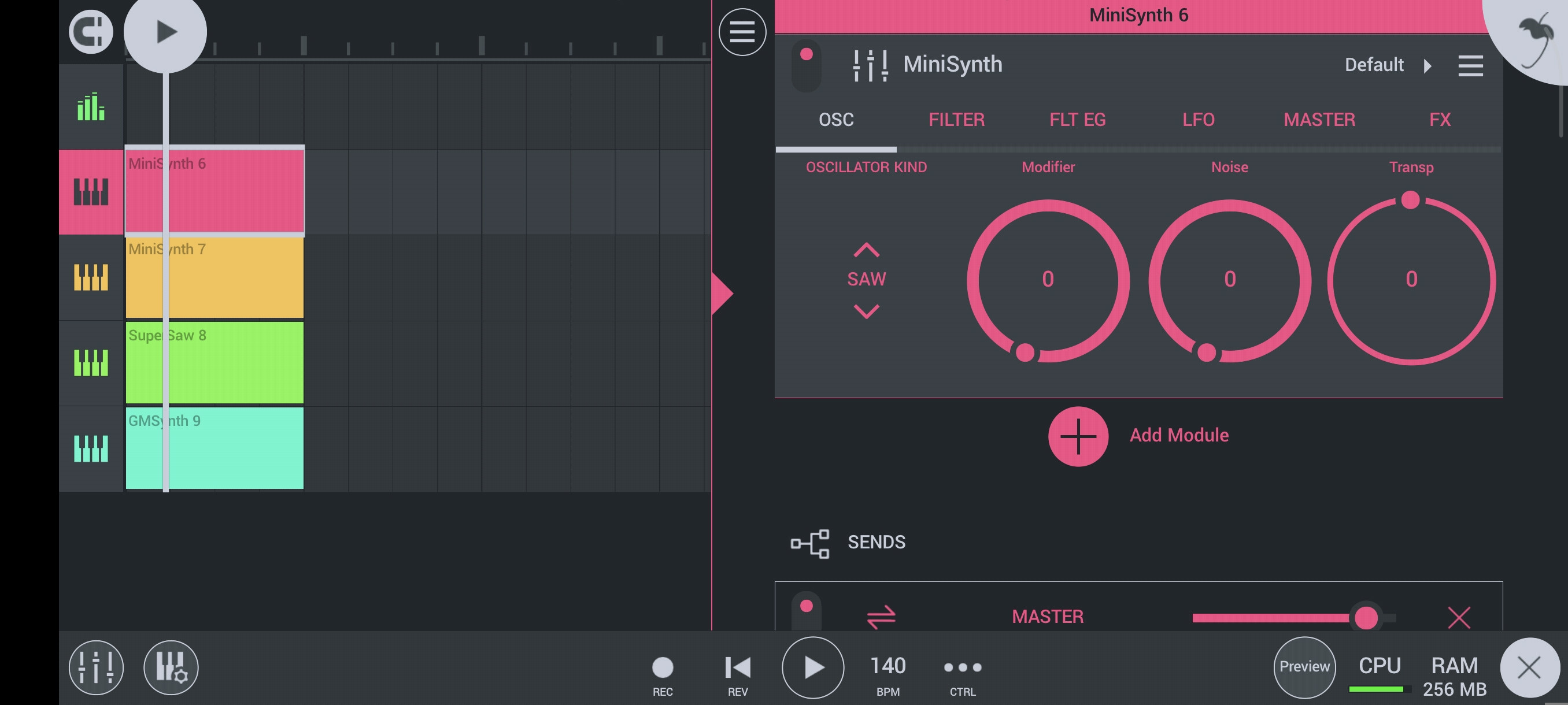This screenshot has height=705, width=1568.
Task: Remove the MASTER send with X
Action: pos(1459,617)
